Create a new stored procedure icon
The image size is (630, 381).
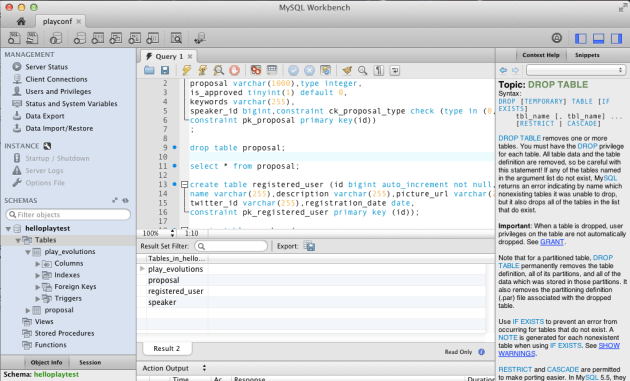[x=135, y=38]
